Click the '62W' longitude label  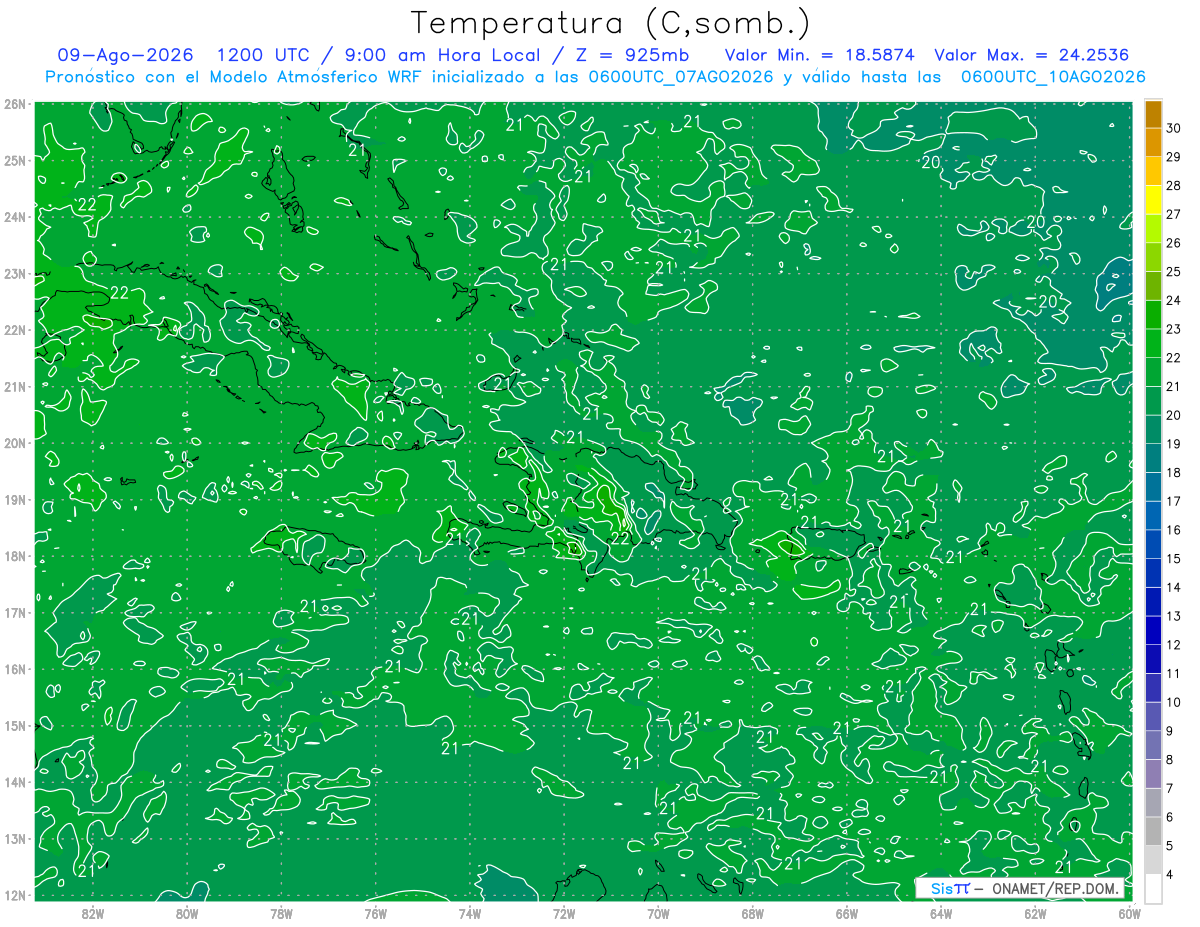1035,913
